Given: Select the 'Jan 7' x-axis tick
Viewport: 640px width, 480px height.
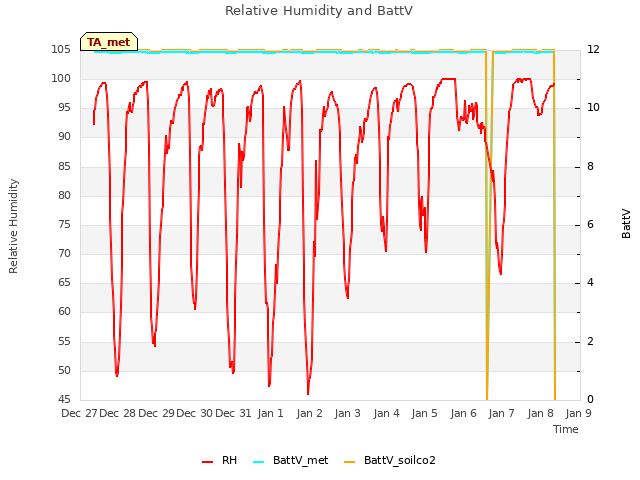Looking at the screenshot, I should [x=502, y=413].
